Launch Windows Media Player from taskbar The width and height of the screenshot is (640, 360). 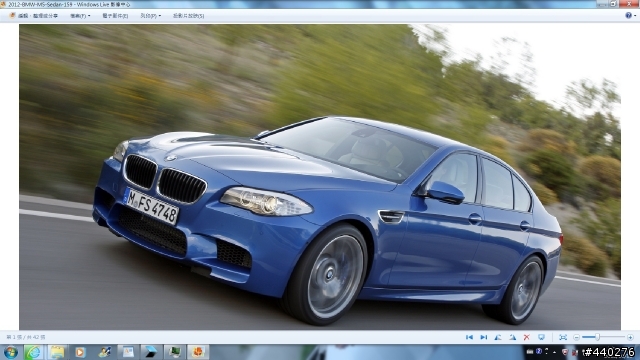click(x=80, y=352)
